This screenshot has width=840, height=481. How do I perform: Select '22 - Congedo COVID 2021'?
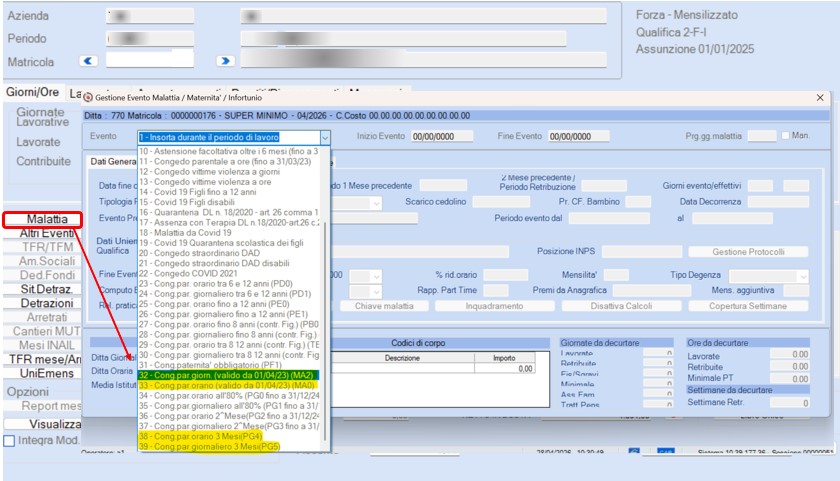tap(228, 273)
